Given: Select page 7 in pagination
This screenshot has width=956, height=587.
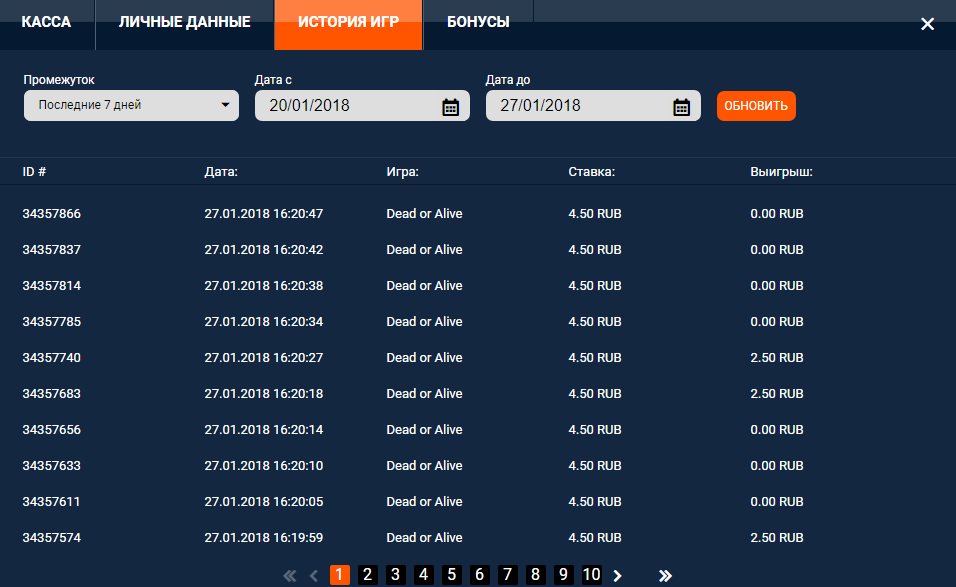Looking at the screenshot, I should pos(507,574).
